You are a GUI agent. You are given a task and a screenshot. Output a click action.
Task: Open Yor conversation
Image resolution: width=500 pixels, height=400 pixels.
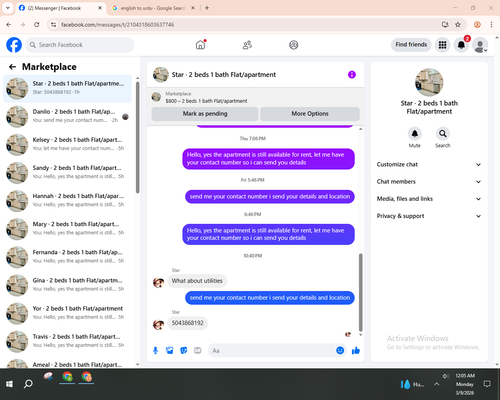(67, 313)
